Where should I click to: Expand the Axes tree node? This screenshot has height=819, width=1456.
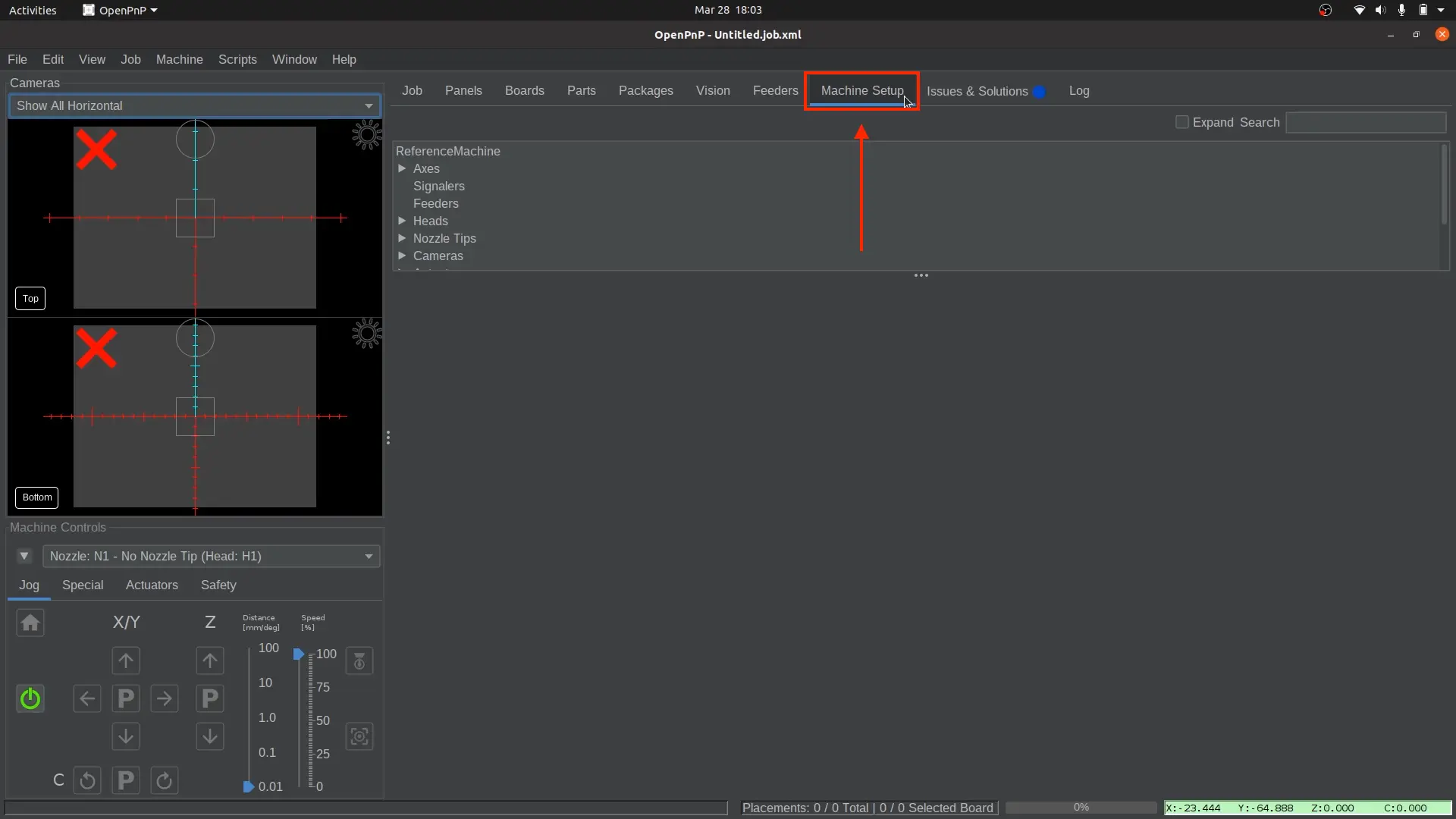403,169
